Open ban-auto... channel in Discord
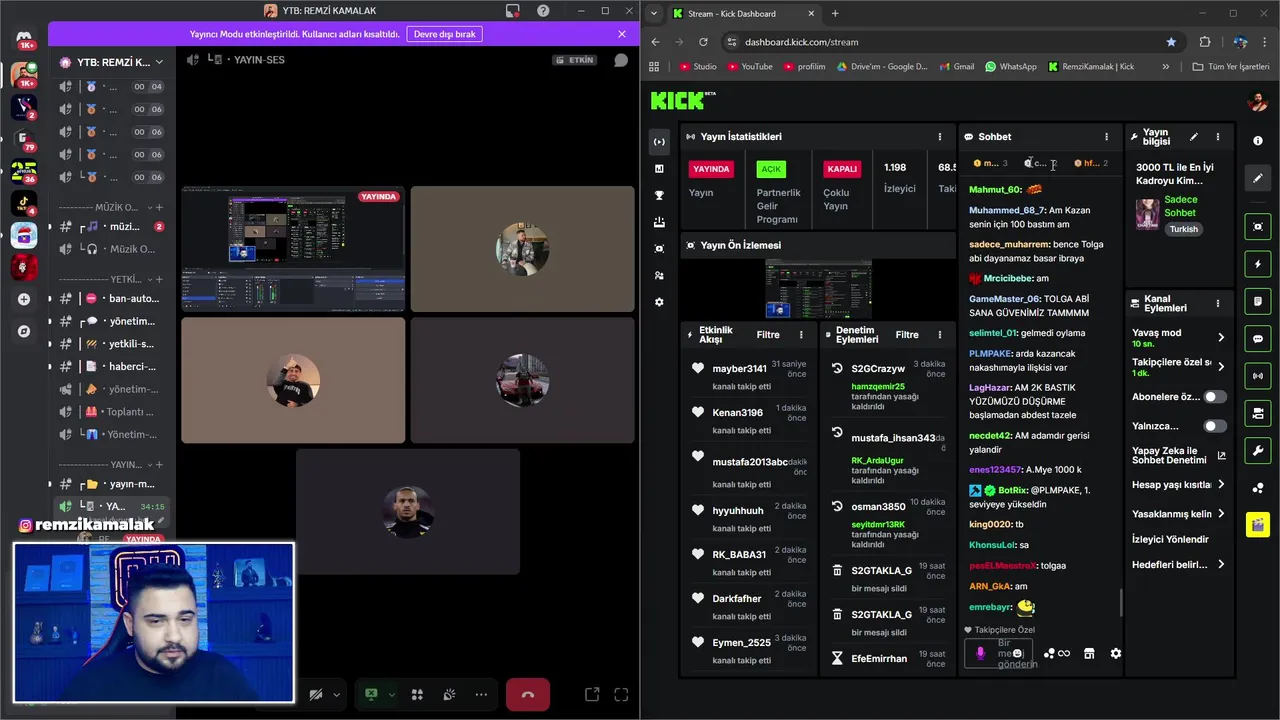The width and height of the screenshot is (1280, 720). click(112, 299)
